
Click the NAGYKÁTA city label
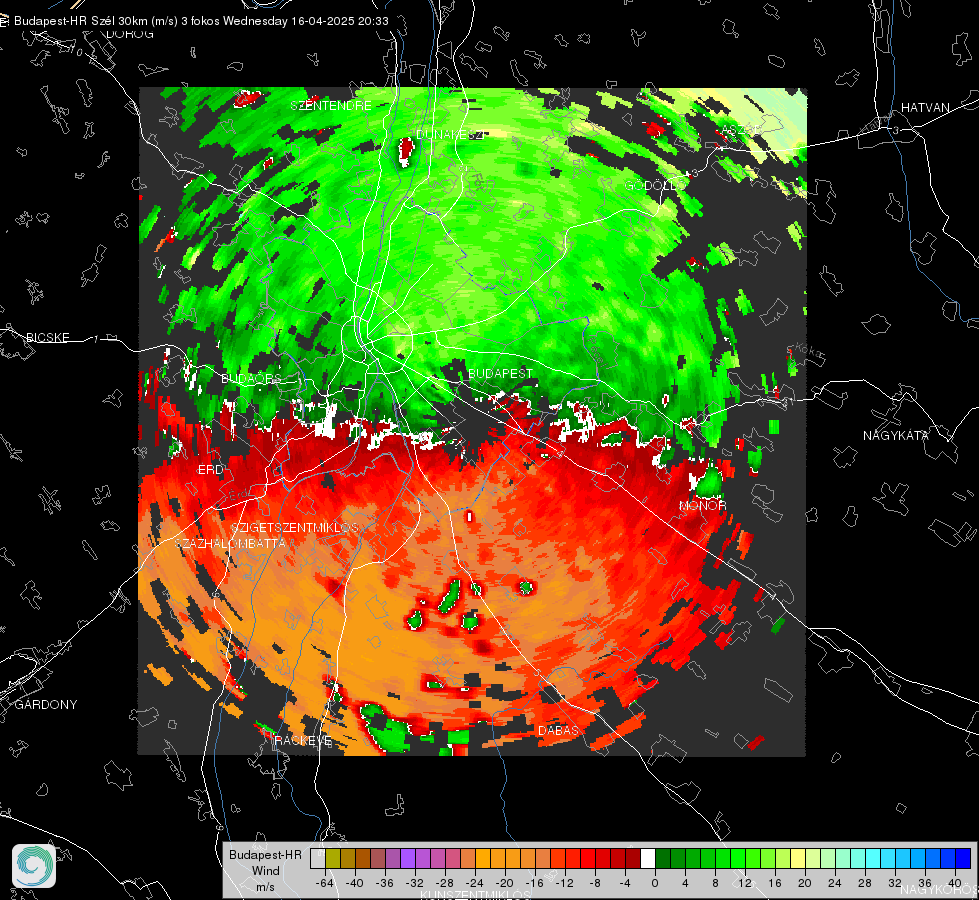click(895, 436)
